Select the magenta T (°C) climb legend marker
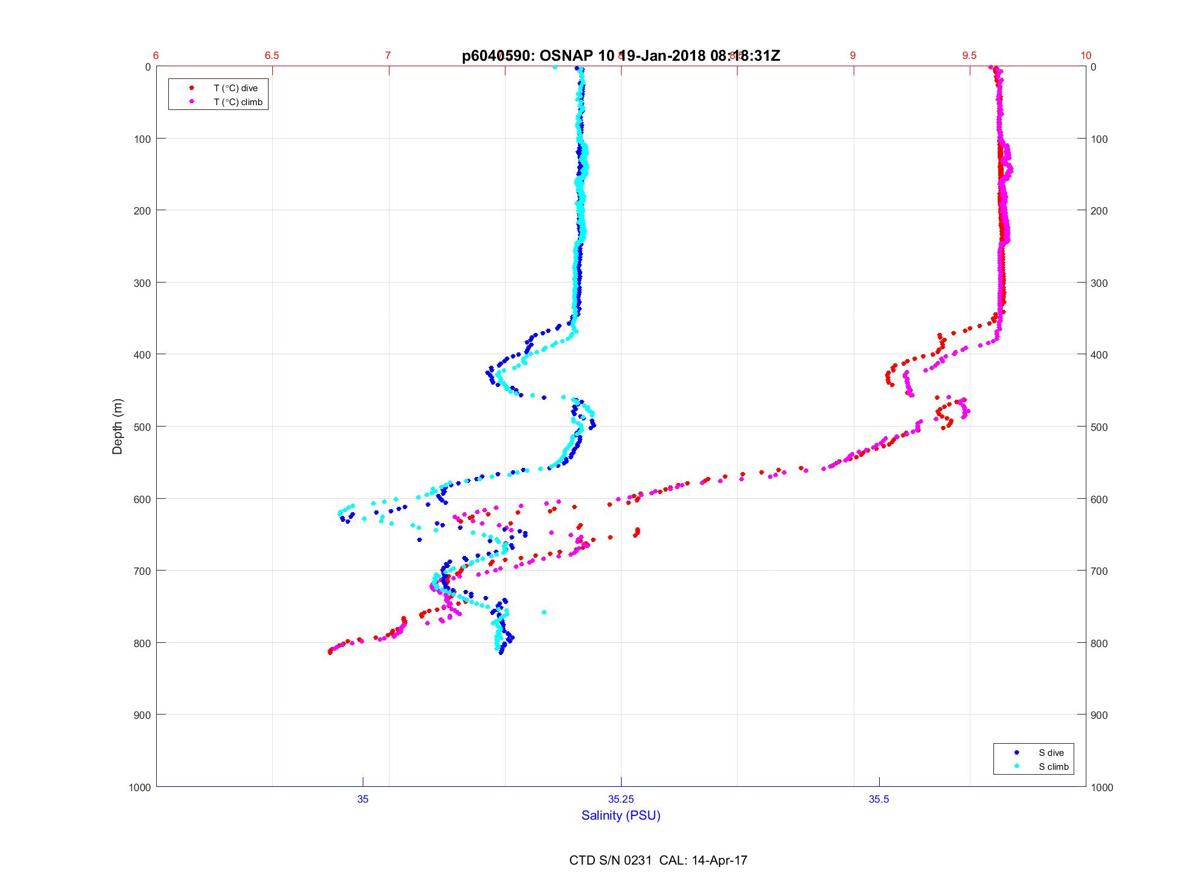 [x=191, y=102]
